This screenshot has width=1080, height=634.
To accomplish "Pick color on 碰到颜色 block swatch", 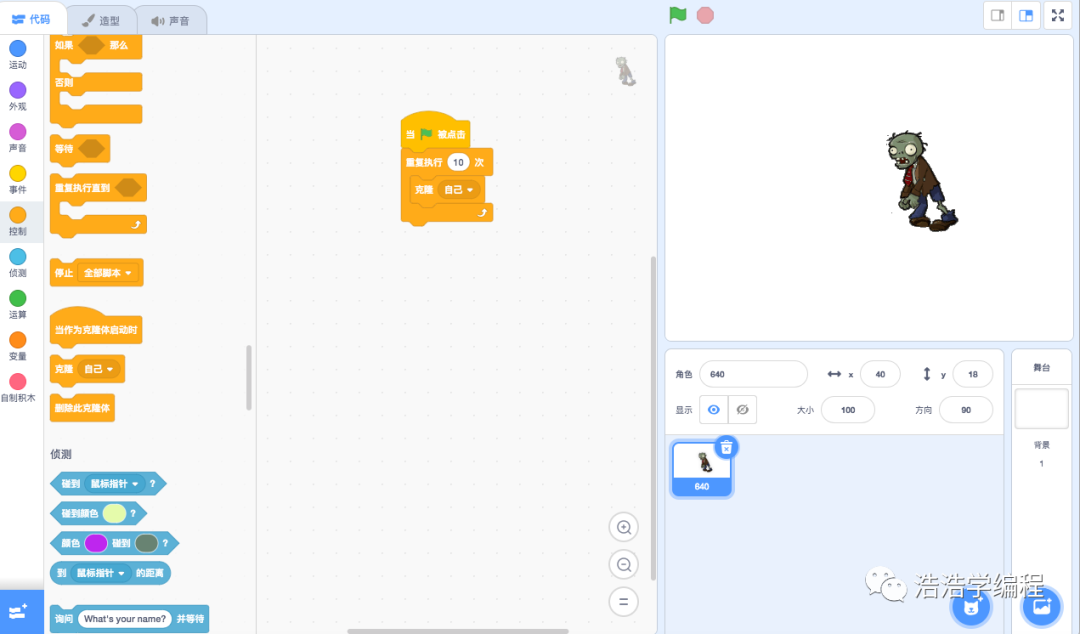I will (x=114, y=513).
